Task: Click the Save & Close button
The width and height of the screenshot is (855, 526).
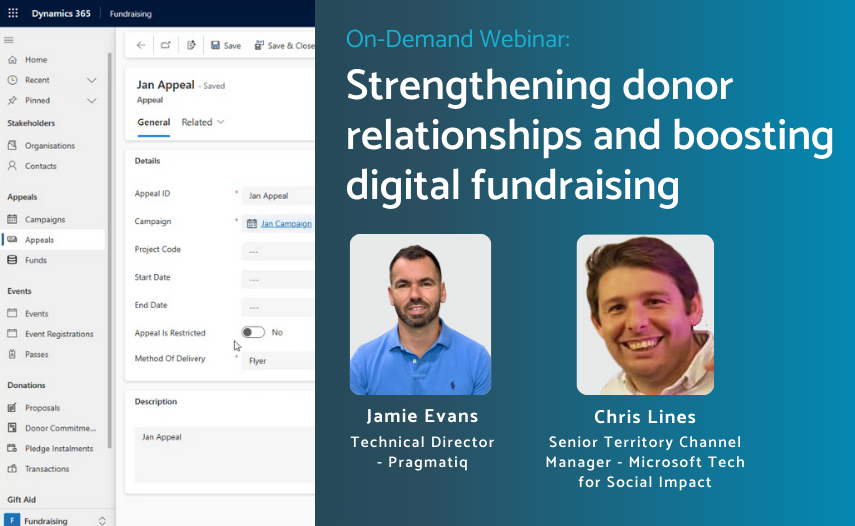Action: (285, 45)
